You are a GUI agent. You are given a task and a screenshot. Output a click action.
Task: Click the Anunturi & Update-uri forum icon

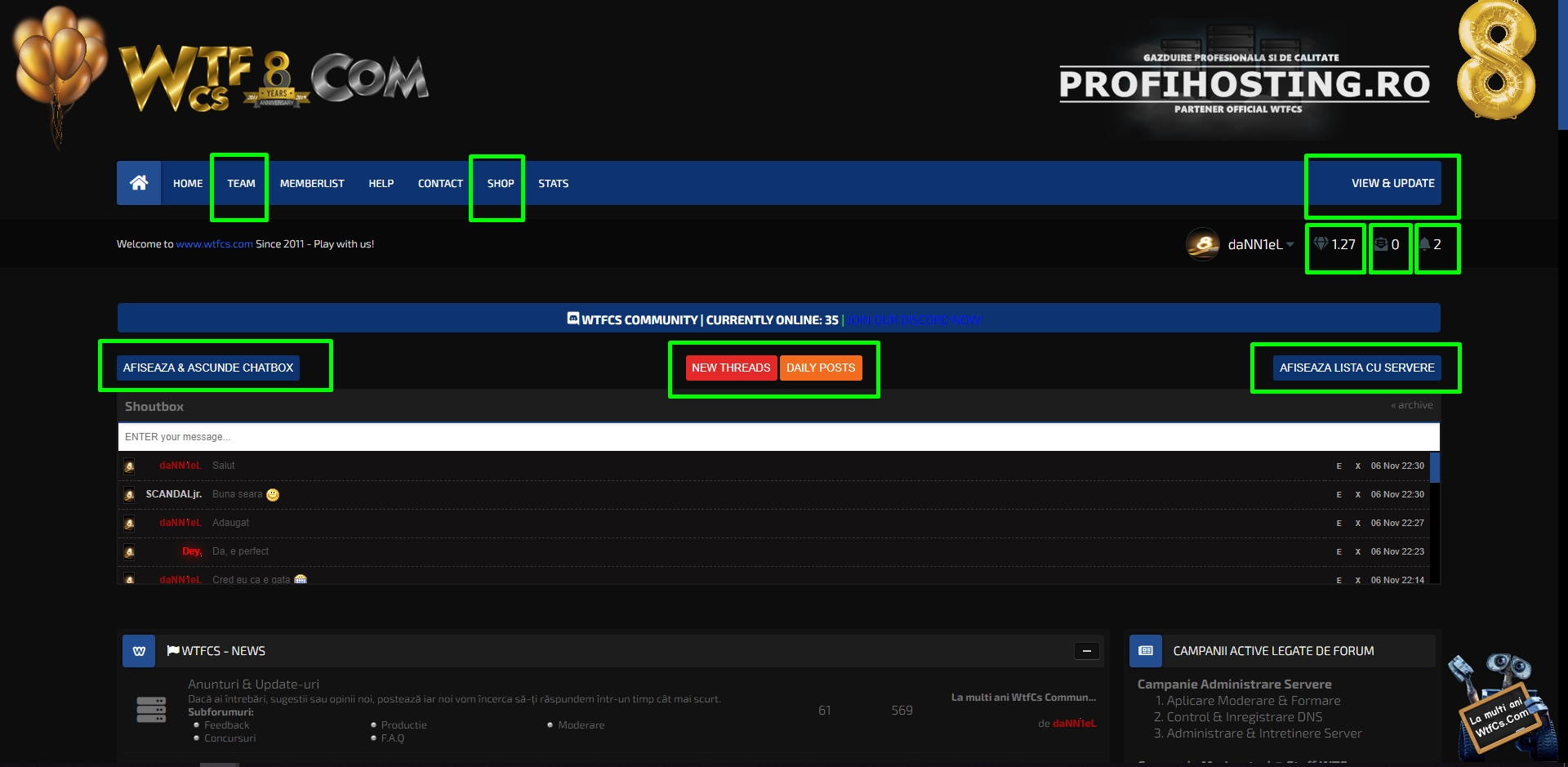coord(151,710)
